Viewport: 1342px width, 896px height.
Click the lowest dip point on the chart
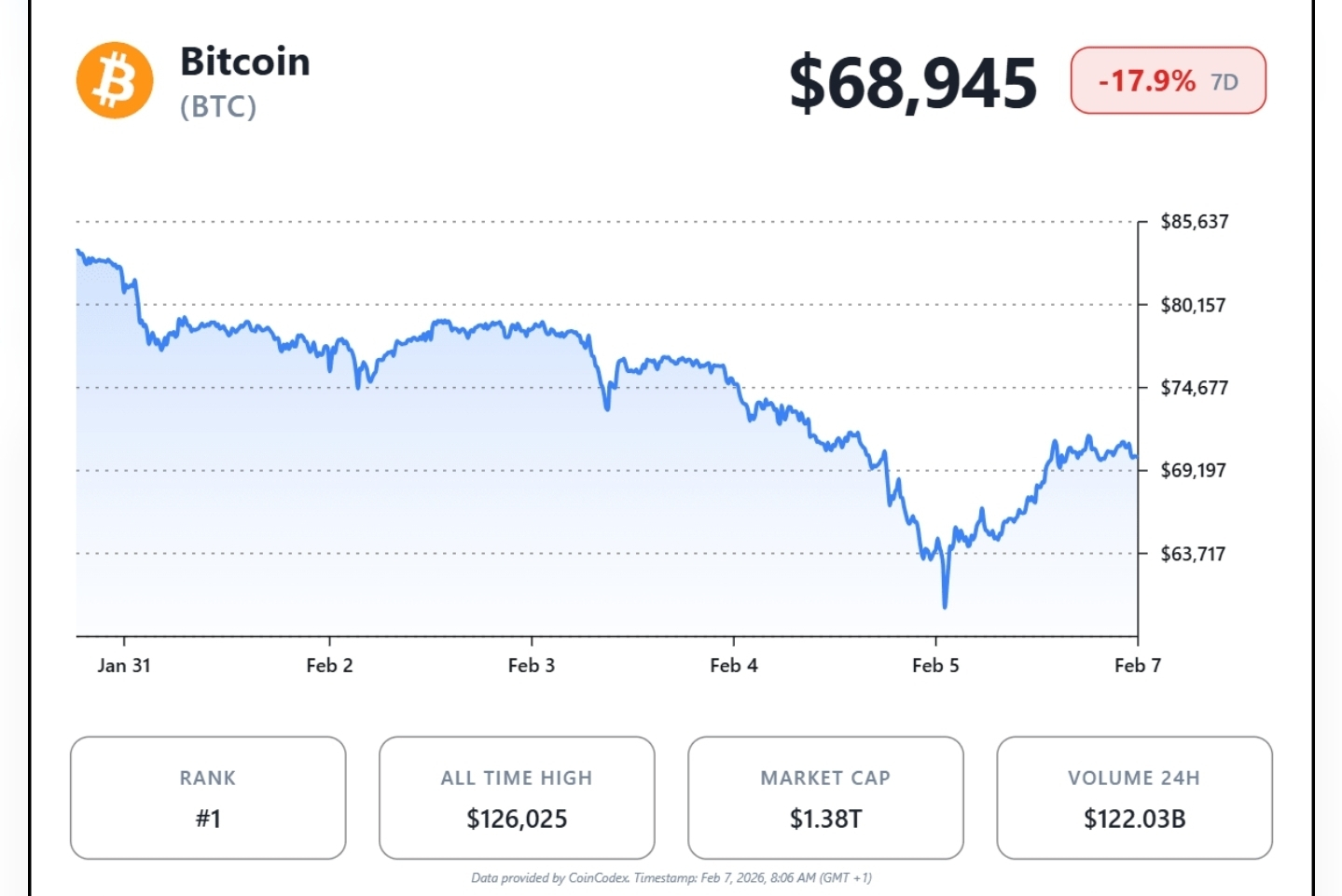[x=945, y=606]
